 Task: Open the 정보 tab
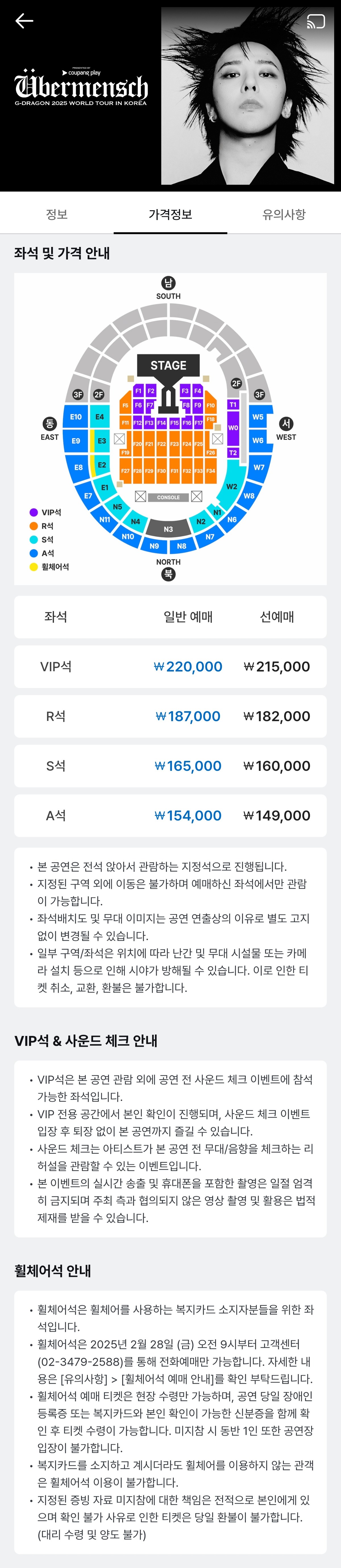57,214
